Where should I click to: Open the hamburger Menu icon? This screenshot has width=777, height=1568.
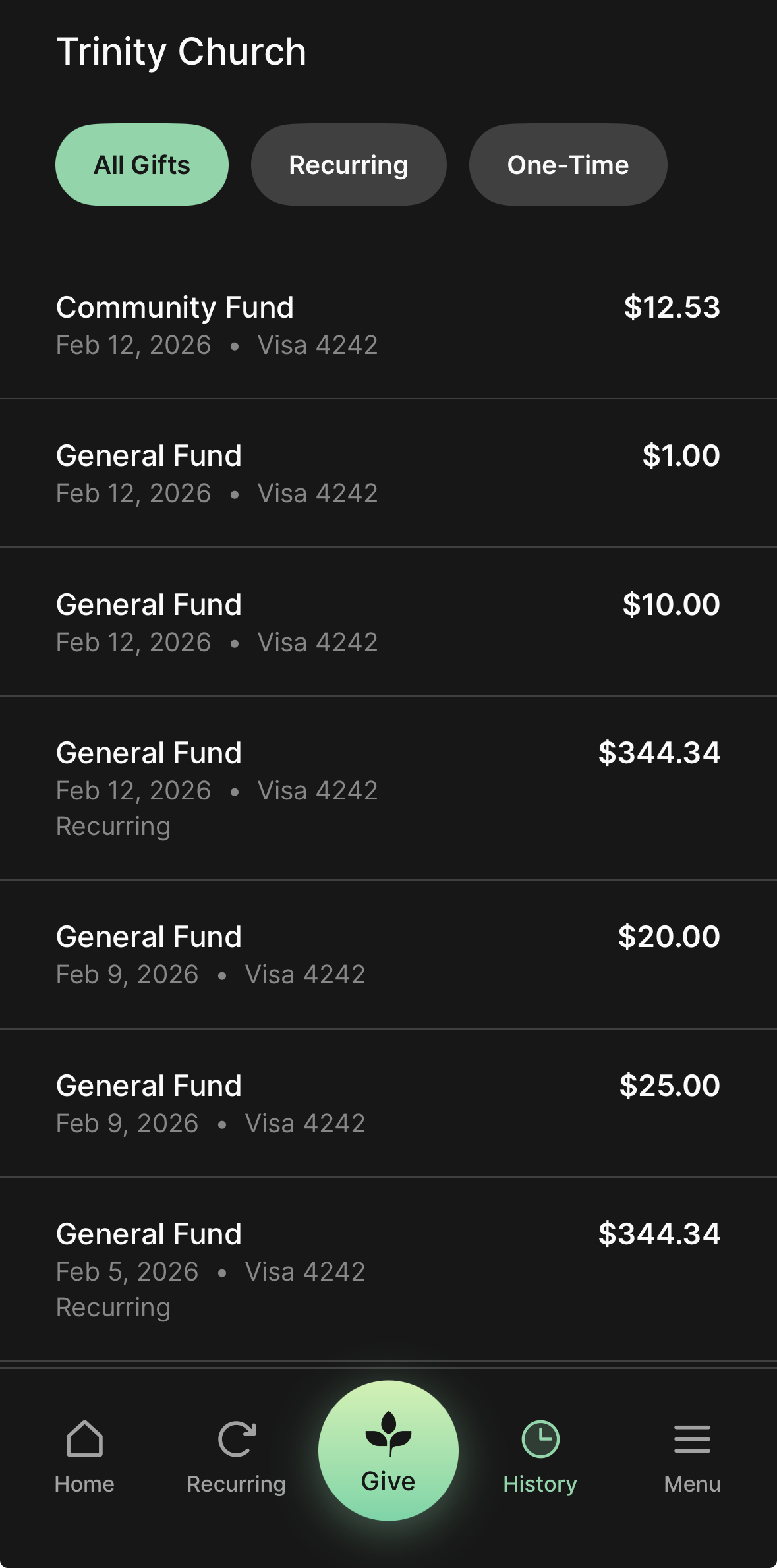tap(692, 1438)
